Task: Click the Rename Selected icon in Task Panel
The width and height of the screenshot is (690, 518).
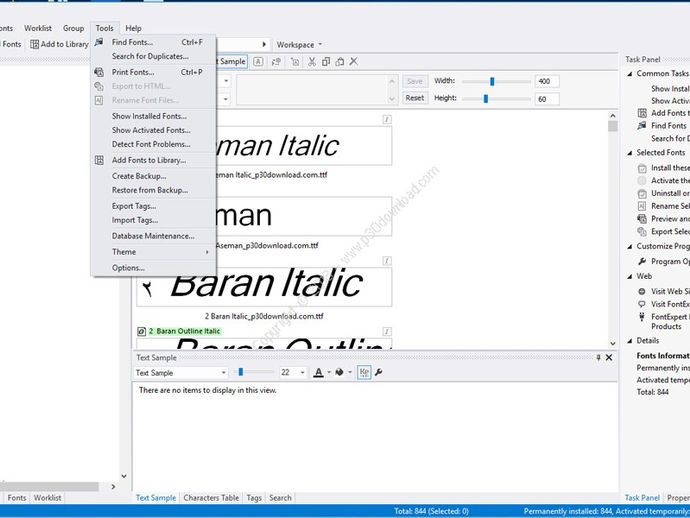Action: coord(642,206)
